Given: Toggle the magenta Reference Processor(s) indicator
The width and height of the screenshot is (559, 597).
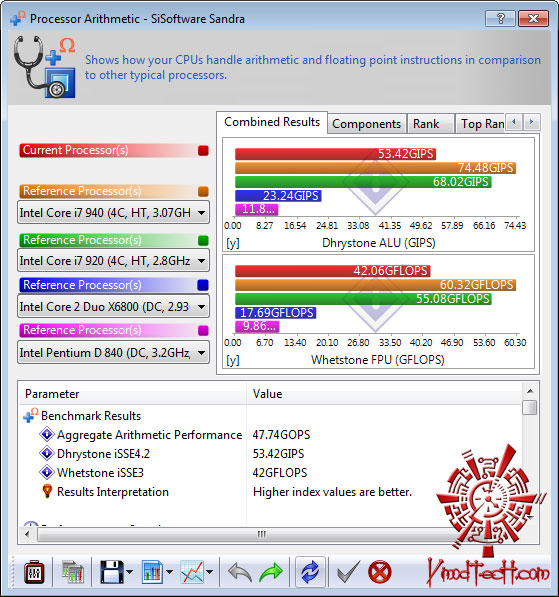Looking at the screenshot, I should click(203, 330).
